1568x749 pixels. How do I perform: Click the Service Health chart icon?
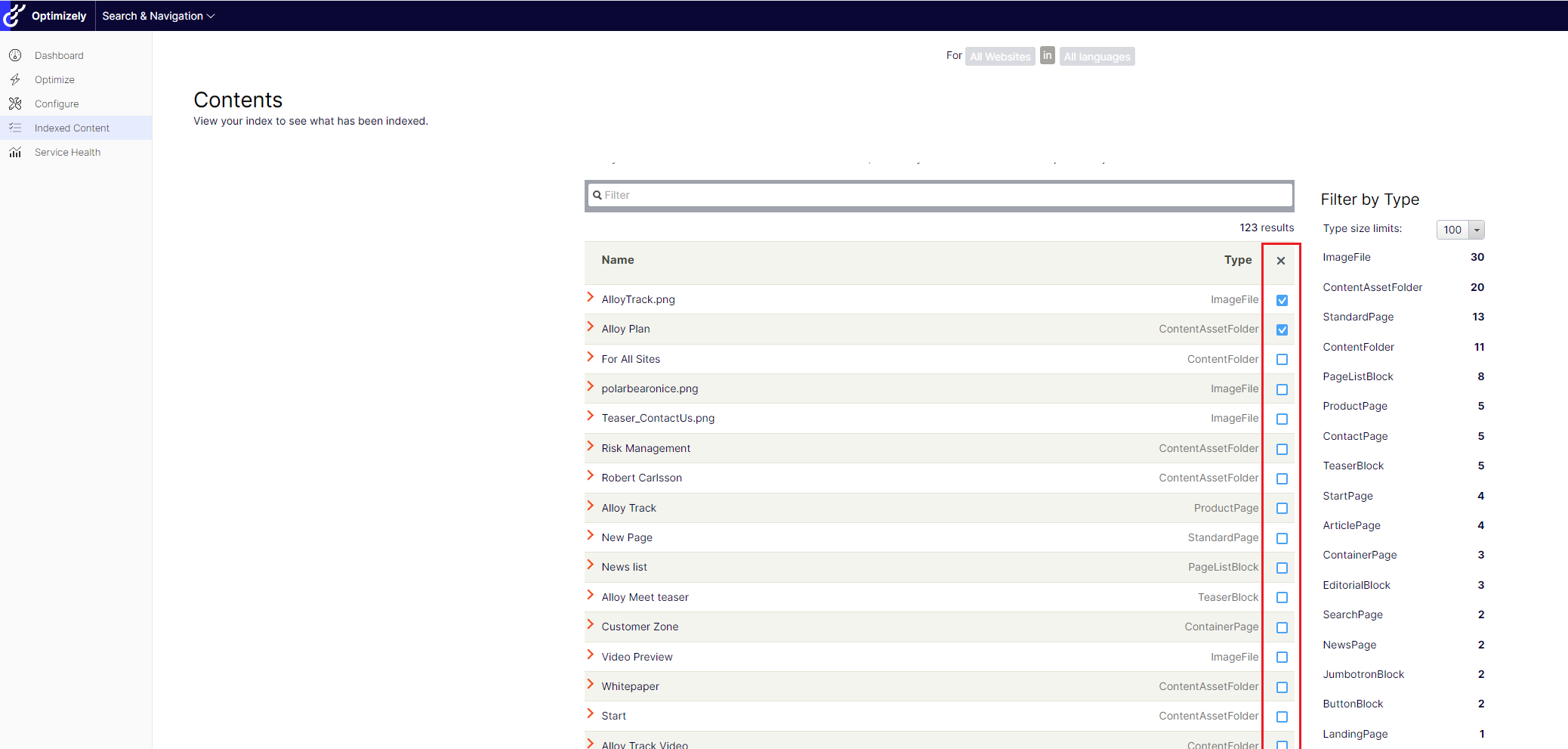(x=15, y=152)
